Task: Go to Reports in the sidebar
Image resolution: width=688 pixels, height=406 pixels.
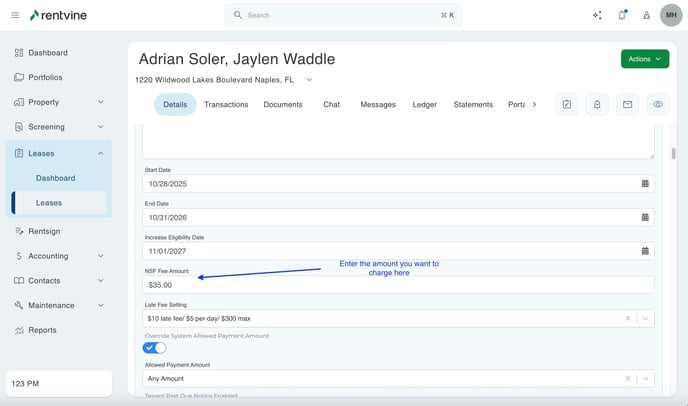Action: pos(42,330)
